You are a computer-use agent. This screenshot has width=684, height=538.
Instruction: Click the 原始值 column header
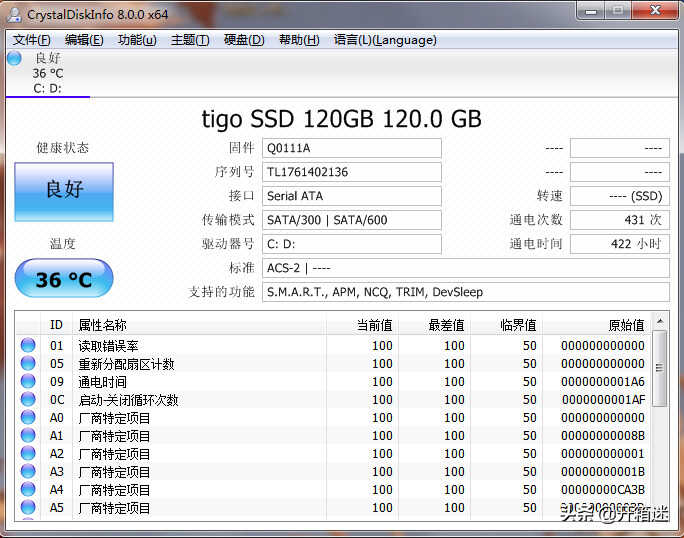[x=596, y=325]
